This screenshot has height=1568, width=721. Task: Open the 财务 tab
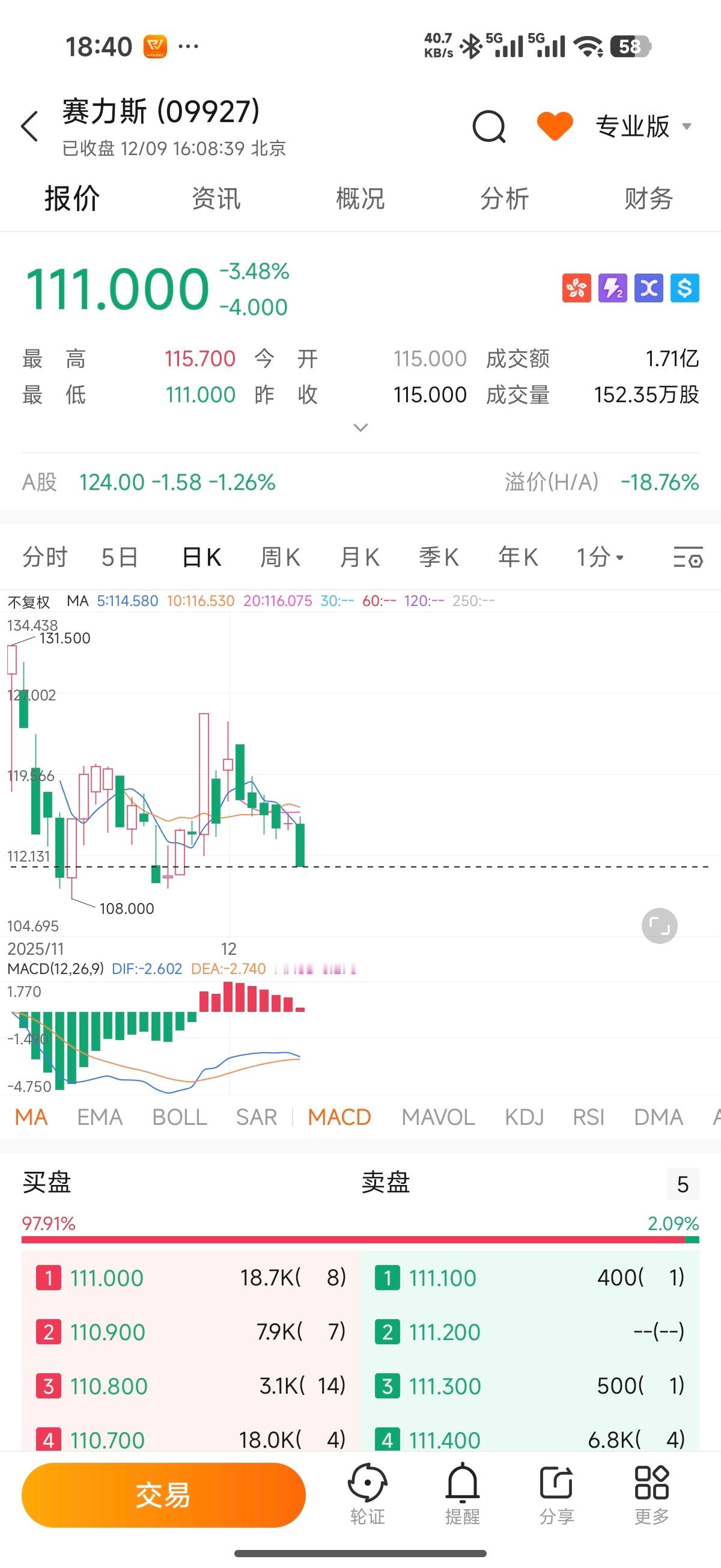648,199
